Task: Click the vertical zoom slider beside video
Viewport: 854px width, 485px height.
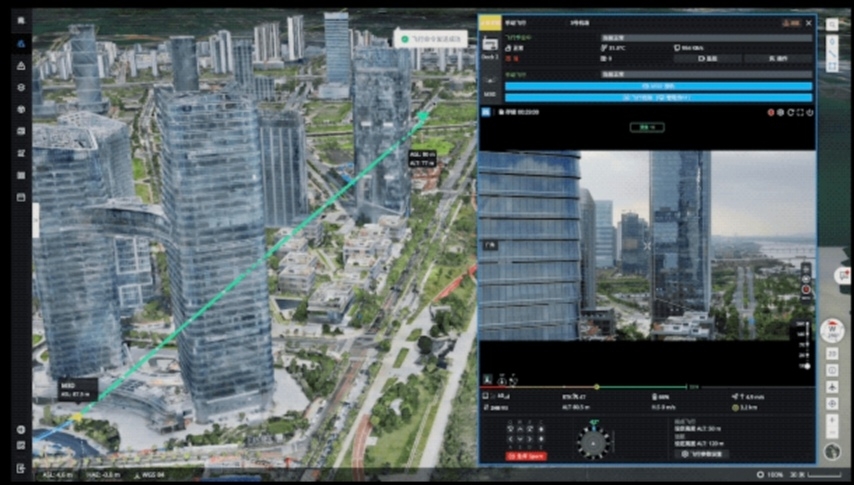Action: [805, 346]
